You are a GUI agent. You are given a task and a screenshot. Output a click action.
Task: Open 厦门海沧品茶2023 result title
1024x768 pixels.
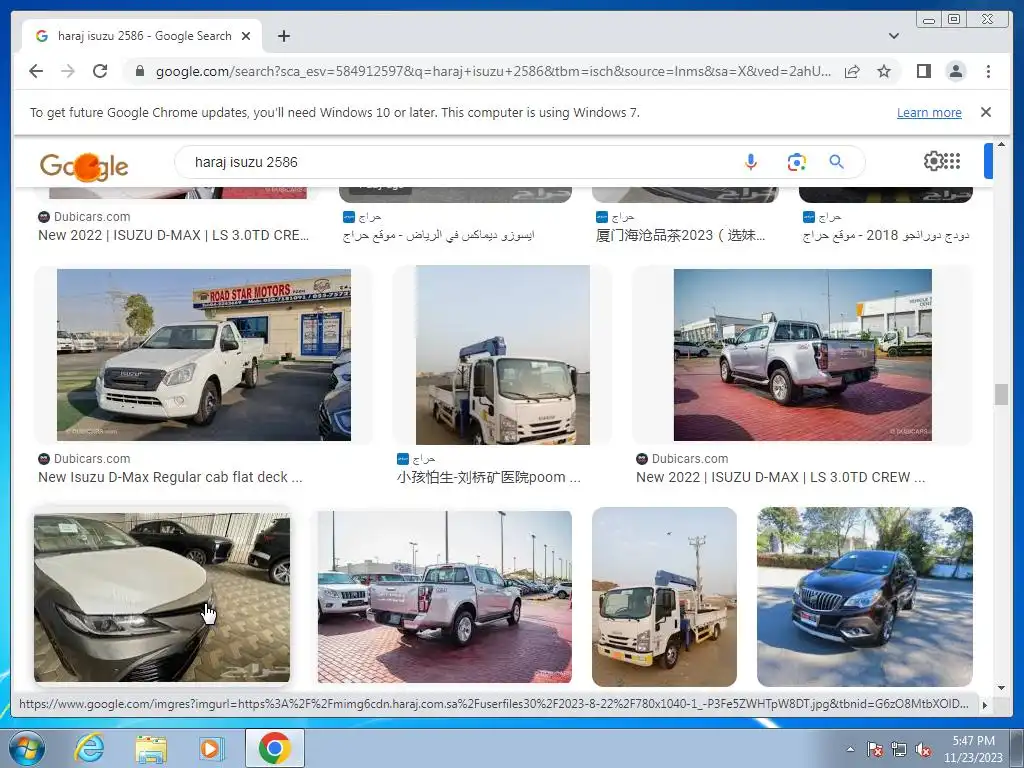(680, 235)
